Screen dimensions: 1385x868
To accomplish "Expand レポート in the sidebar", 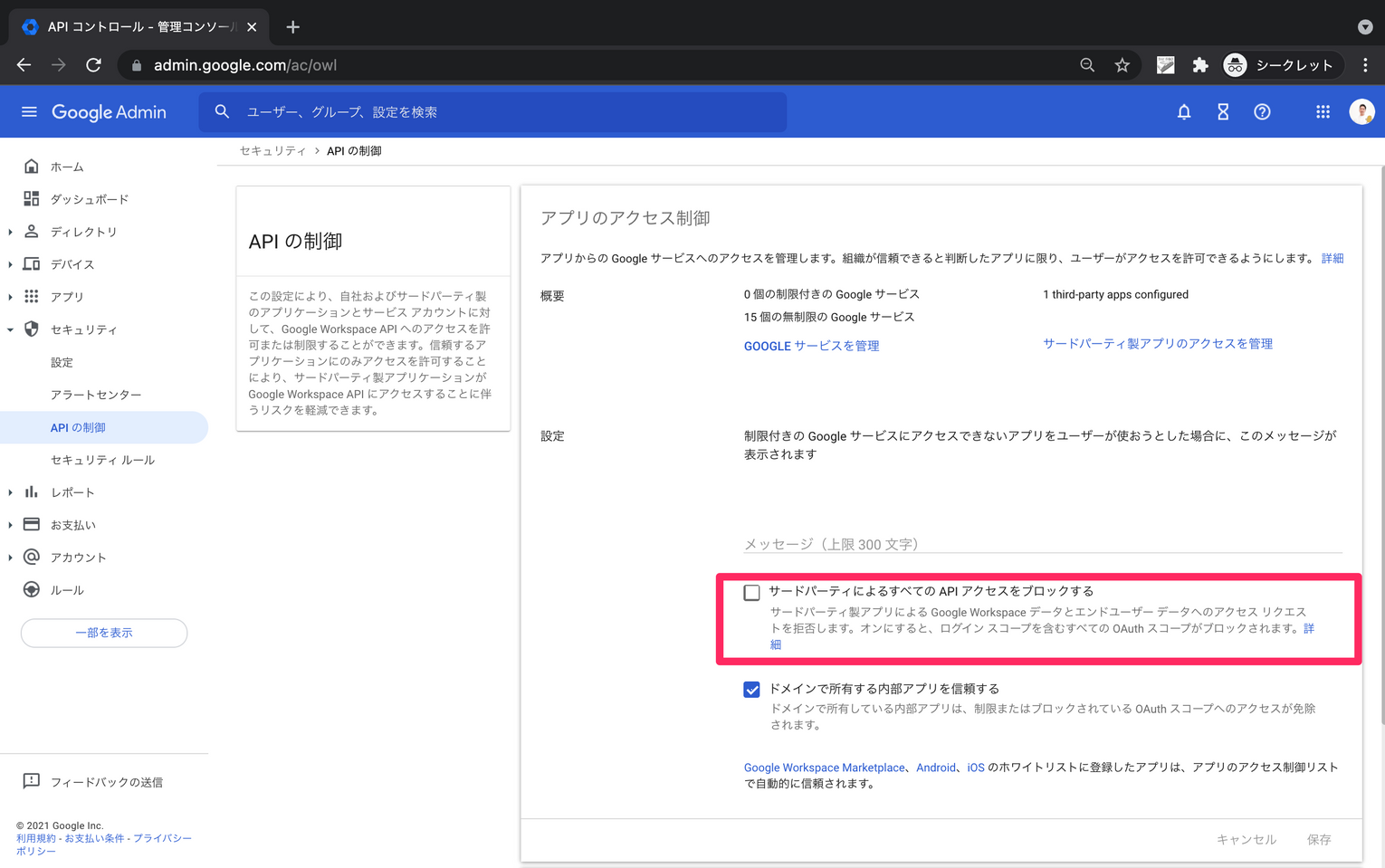I will point(10,492).
